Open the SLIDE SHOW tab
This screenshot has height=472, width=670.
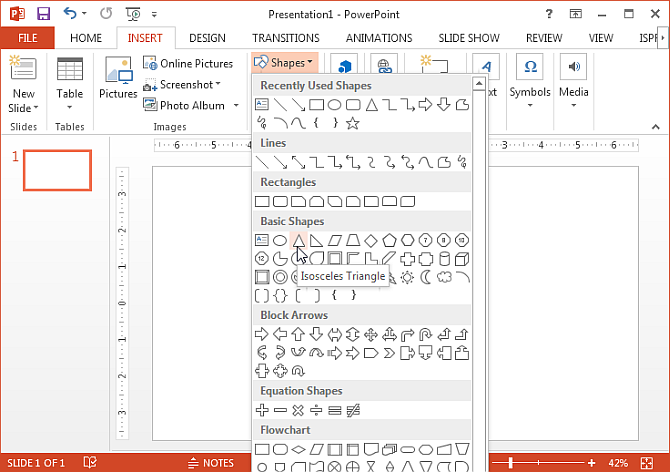coord(469,38)
